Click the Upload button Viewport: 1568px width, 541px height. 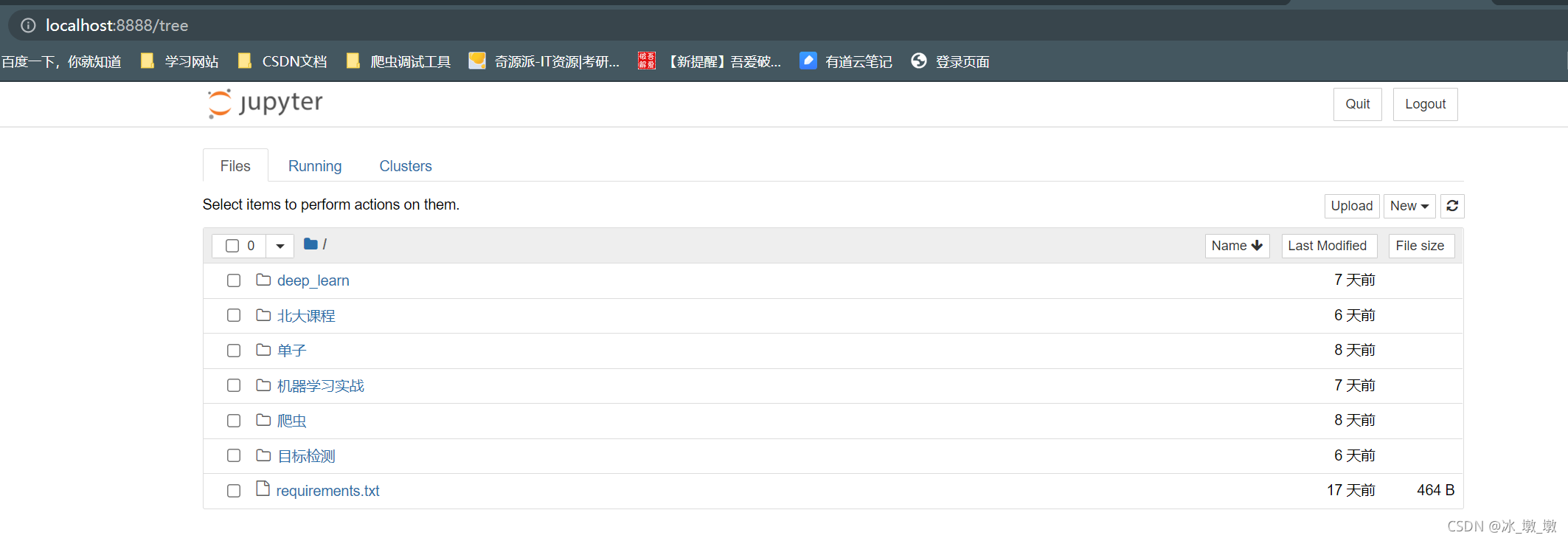1352,206
